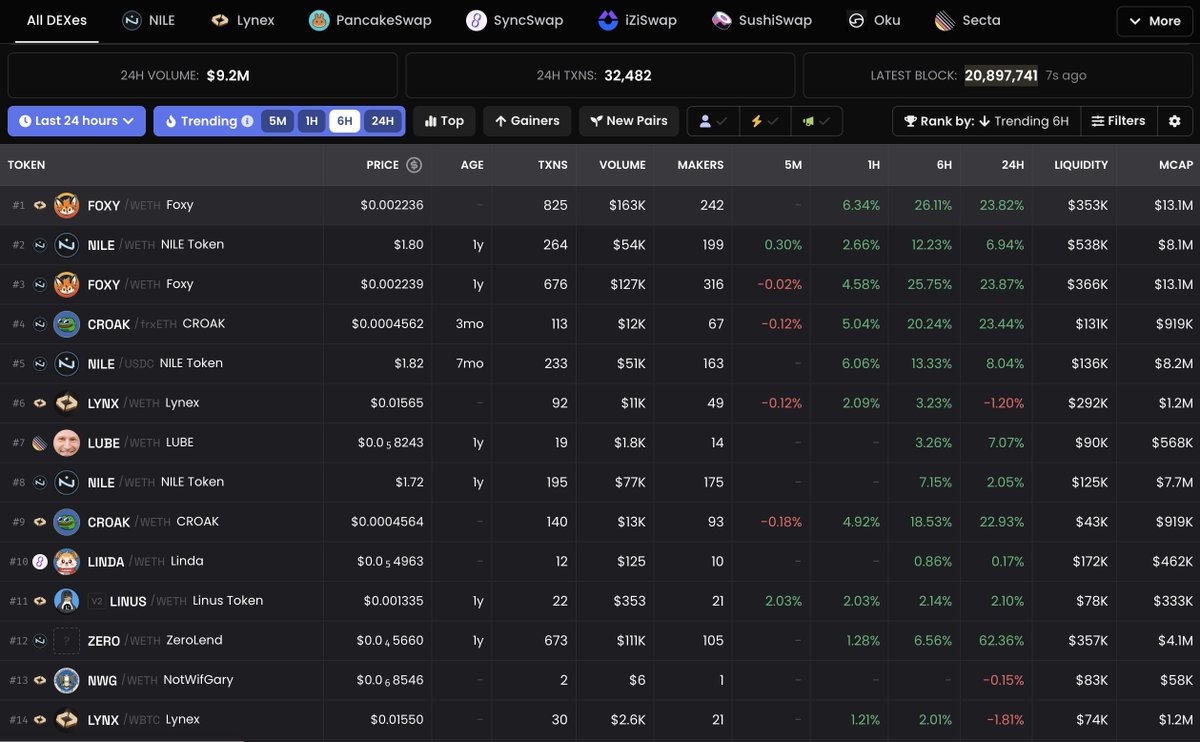Screen dimensions: 1200x742
Task: Expand the More DEXes dropdown
Action: (x=1155, y=20)
